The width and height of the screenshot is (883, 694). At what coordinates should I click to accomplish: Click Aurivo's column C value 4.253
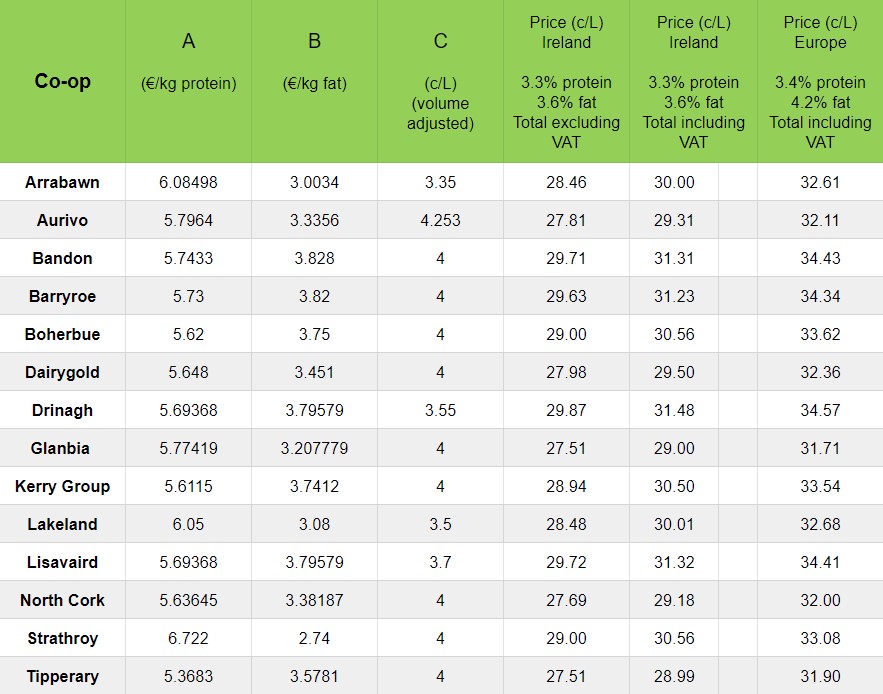pos(440,220)
